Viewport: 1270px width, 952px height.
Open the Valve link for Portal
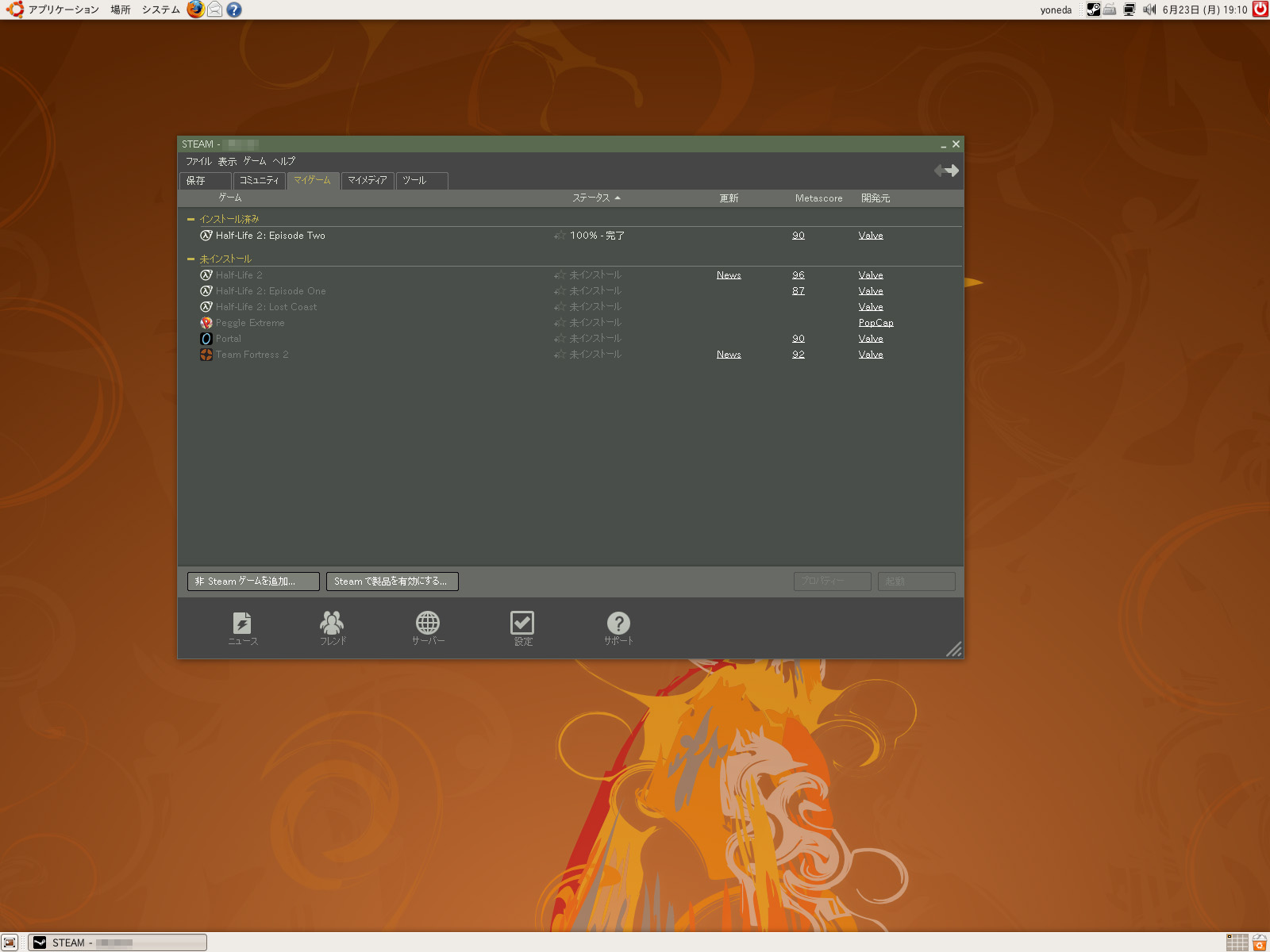[x=871, y=339]
